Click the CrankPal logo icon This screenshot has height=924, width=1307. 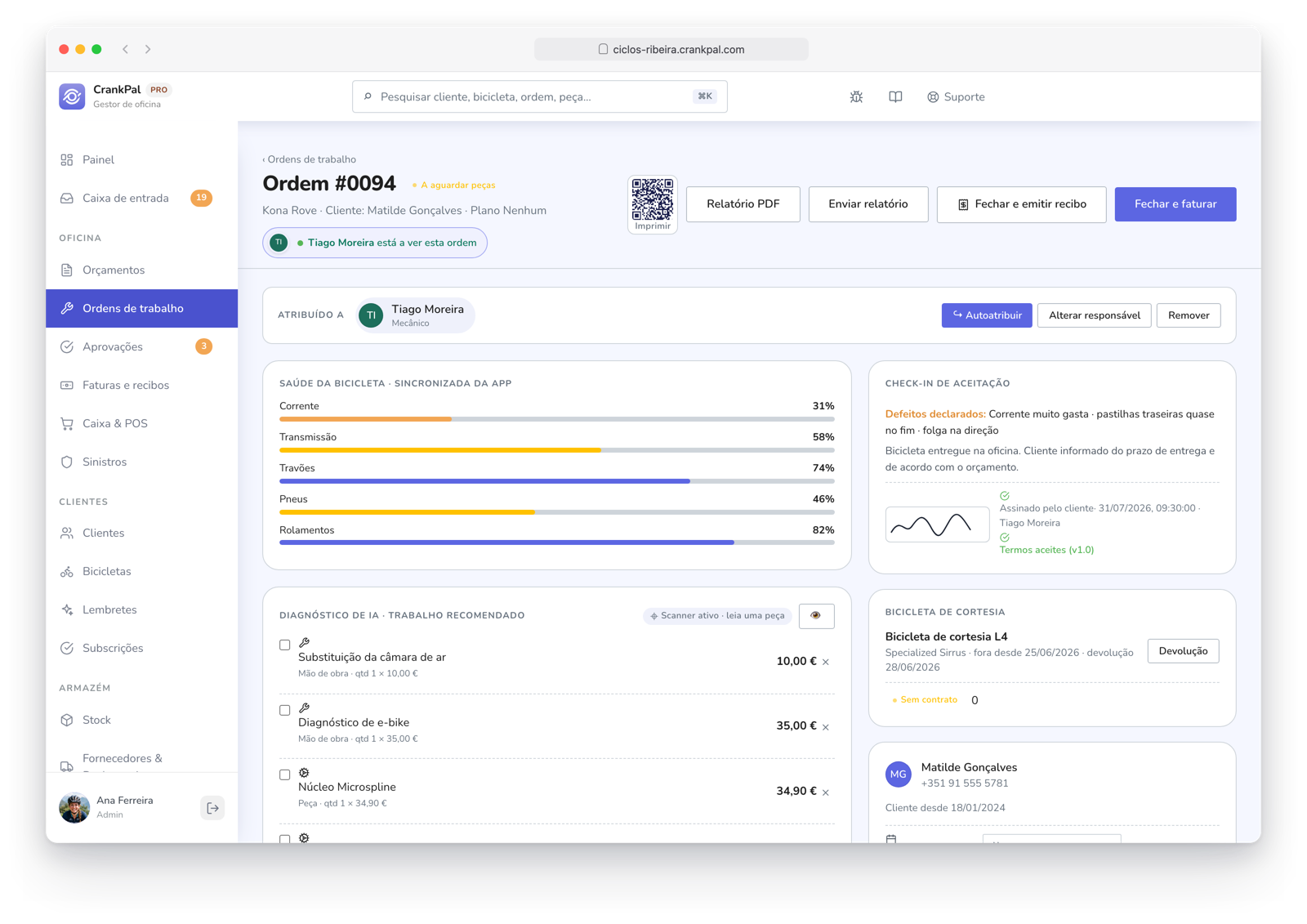72,96
